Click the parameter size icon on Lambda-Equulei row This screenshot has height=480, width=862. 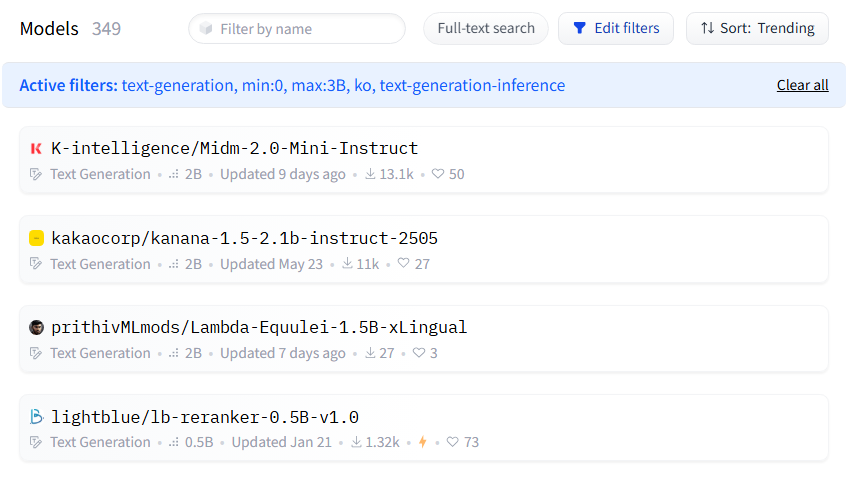pos(174,354)
